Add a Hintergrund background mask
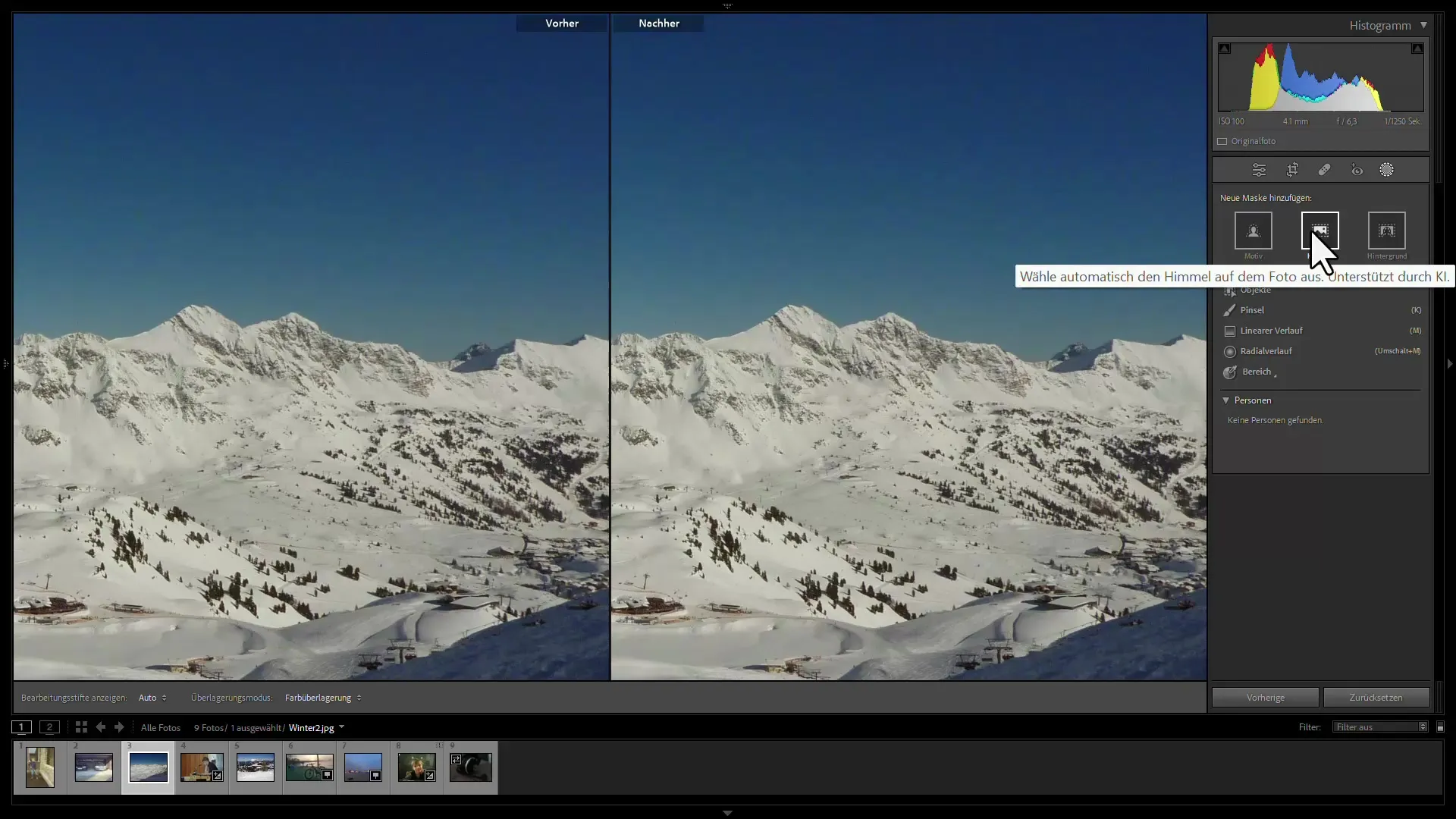This screenshot has width=1456, height=819. coord(1386,231)
